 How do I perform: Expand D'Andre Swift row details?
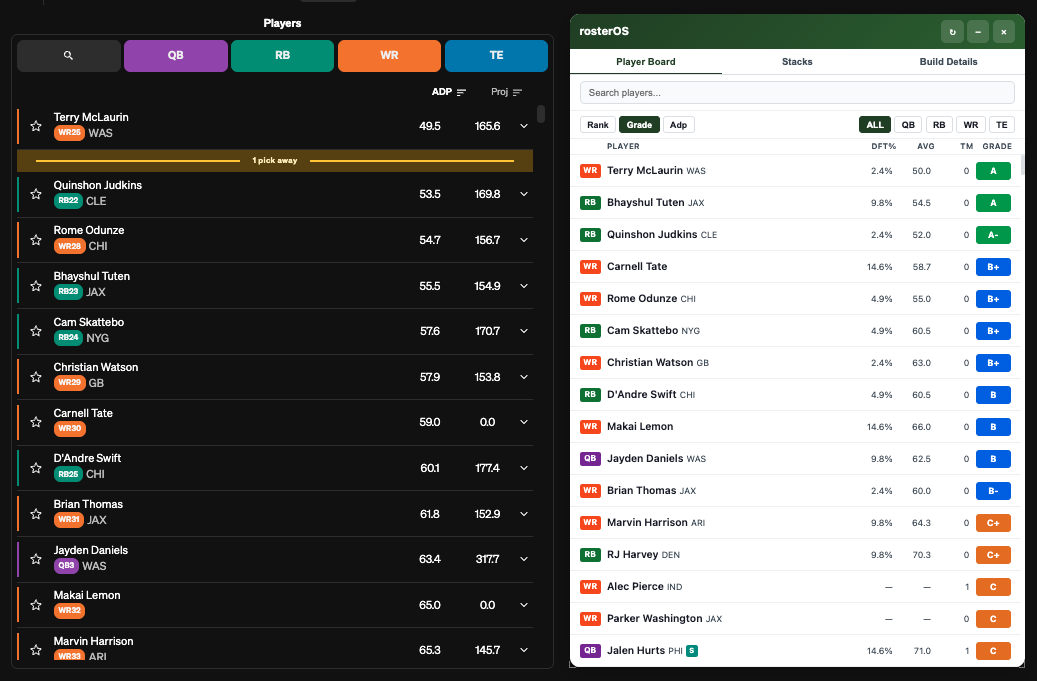524,467
